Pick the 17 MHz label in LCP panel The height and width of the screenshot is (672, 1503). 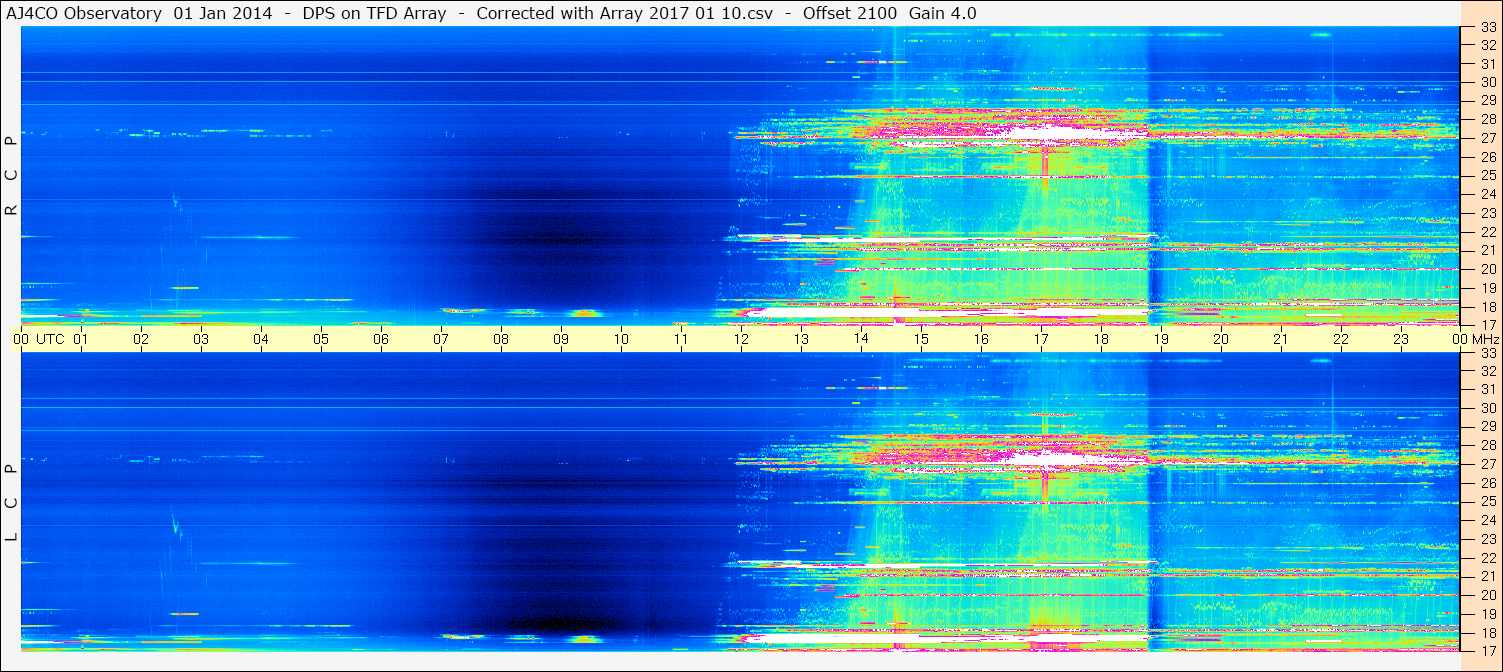1487,650
